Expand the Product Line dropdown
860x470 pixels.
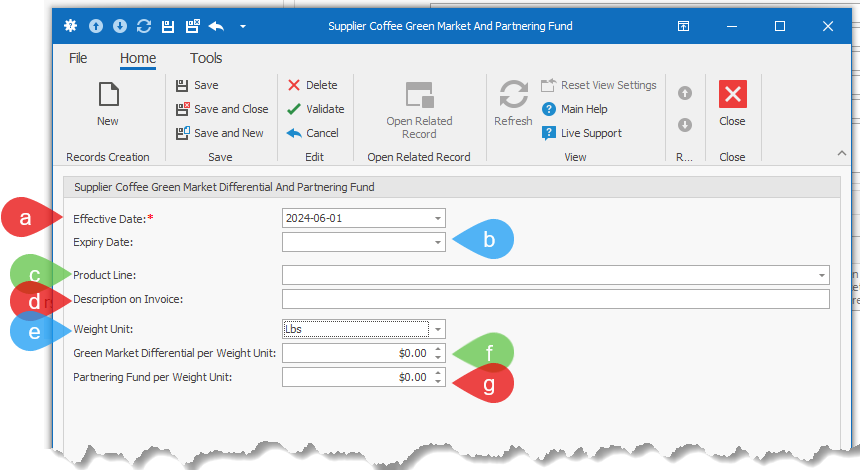pos(821,275)
